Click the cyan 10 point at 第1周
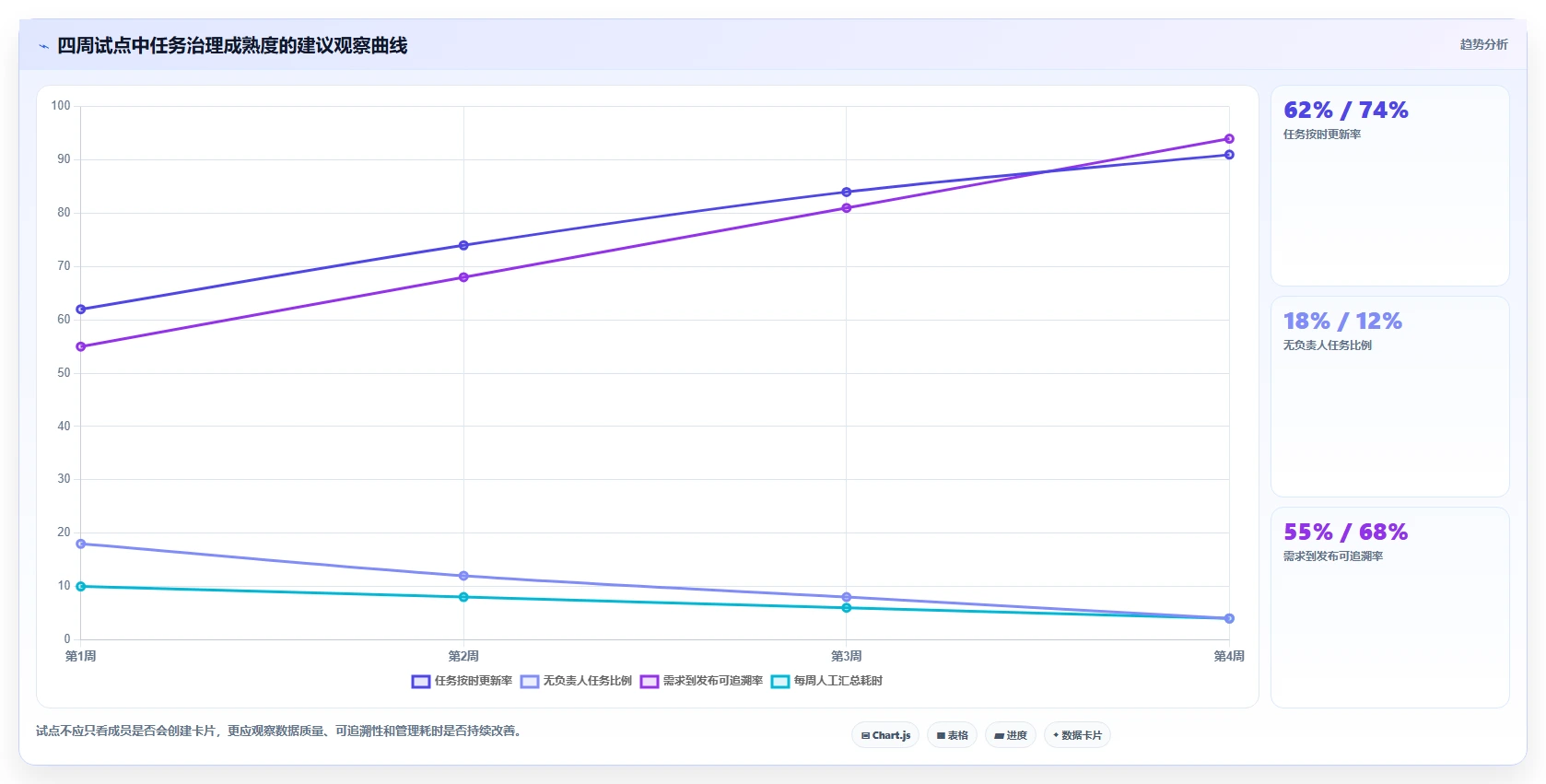Image resolution: width=1546 pixels, height=784 pixels. tap(81, 586)
